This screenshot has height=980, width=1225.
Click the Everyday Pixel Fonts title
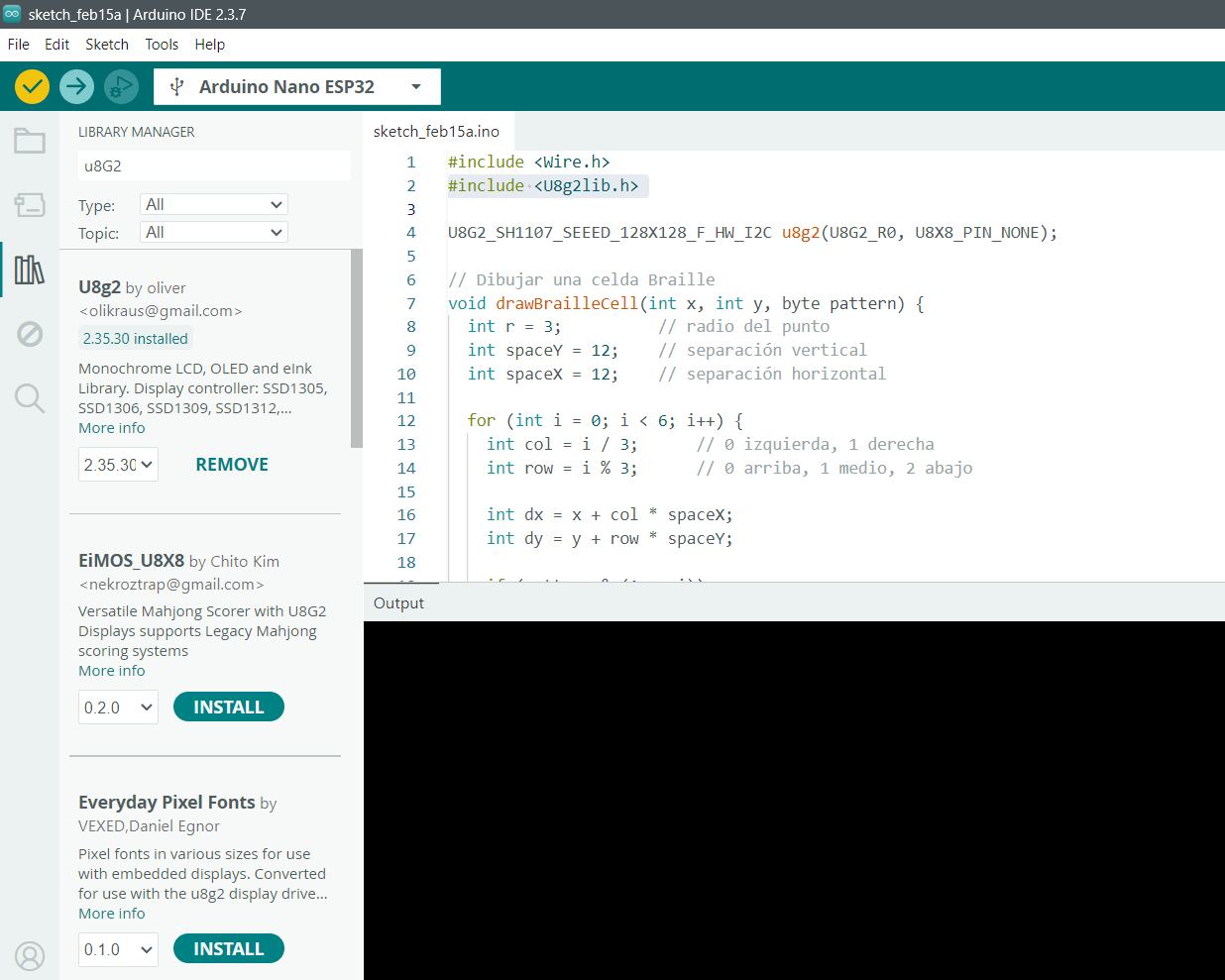click(167, 803)
